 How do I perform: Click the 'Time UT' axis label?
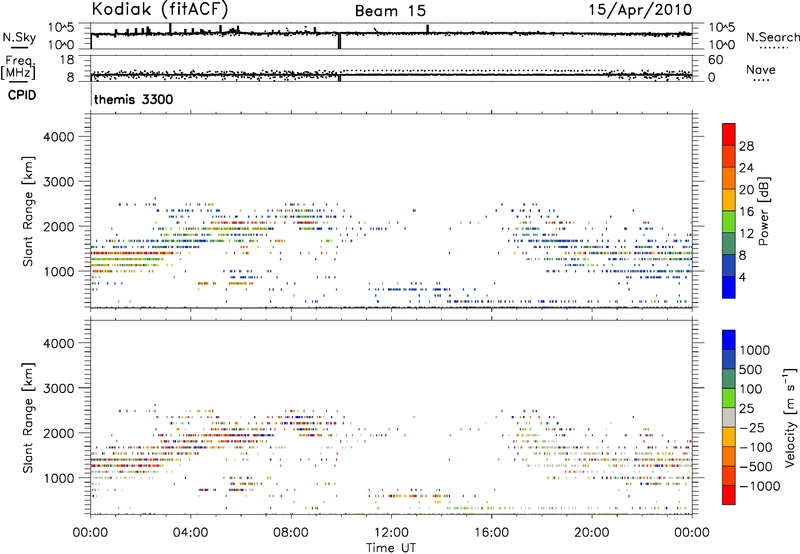pos(391,548)
